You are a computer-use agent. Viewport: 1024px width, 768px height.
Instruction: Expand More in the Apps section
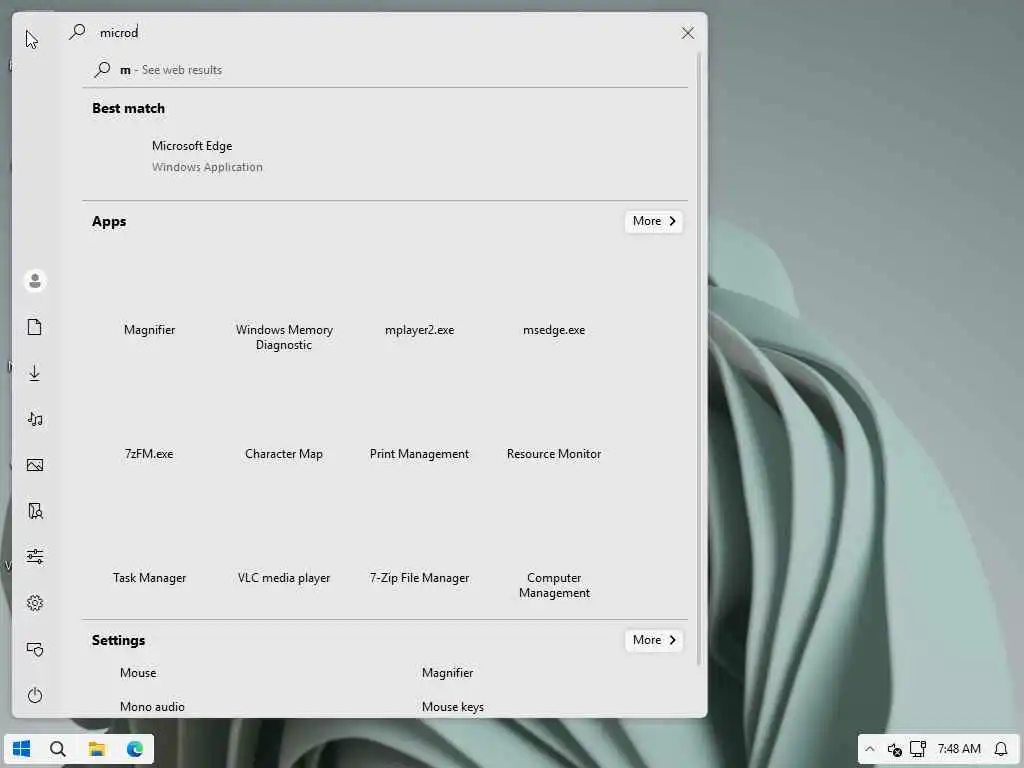coord(654,221)
